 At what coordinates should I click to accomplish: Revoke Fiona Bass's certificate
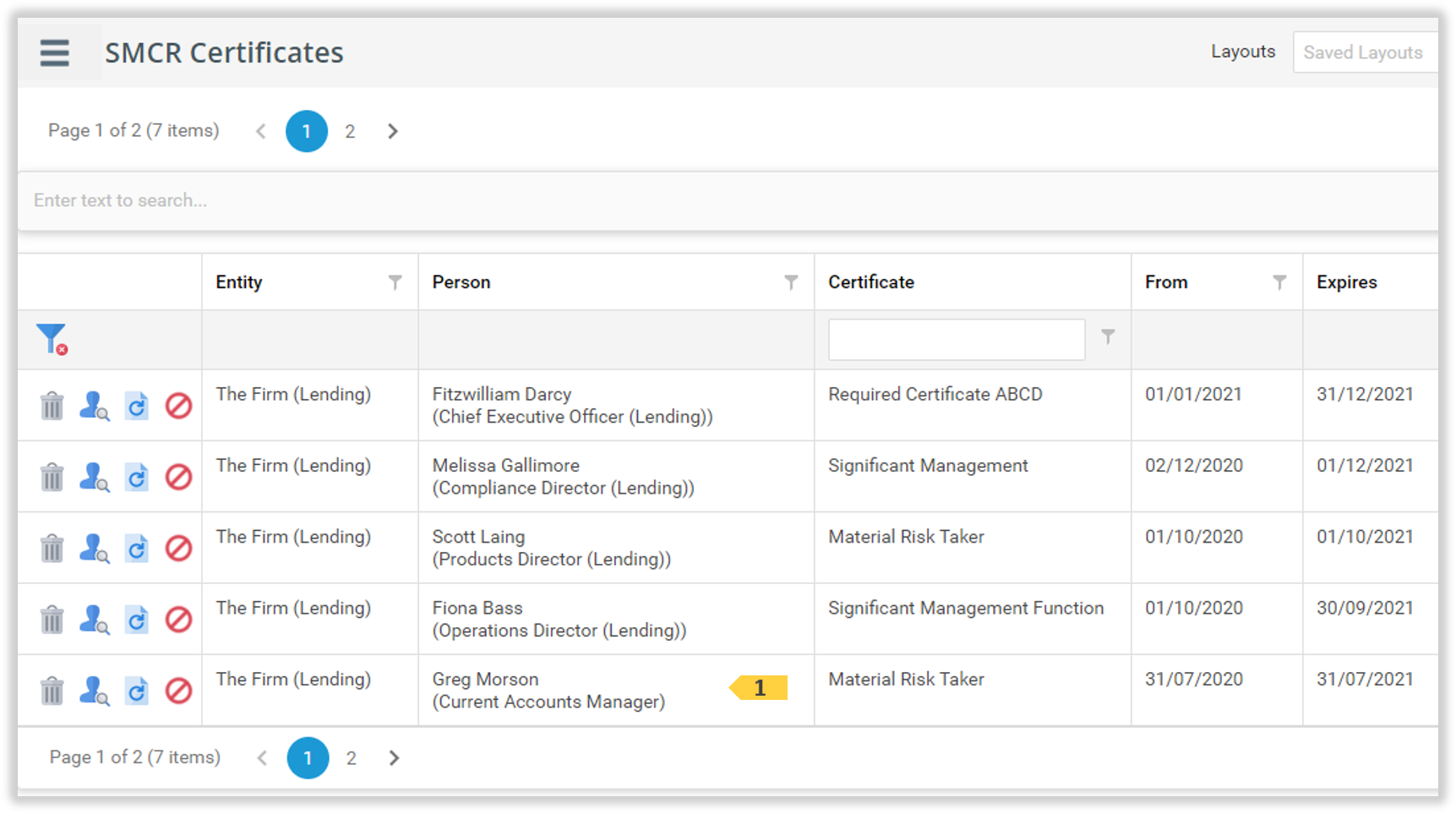click(178, 620)
